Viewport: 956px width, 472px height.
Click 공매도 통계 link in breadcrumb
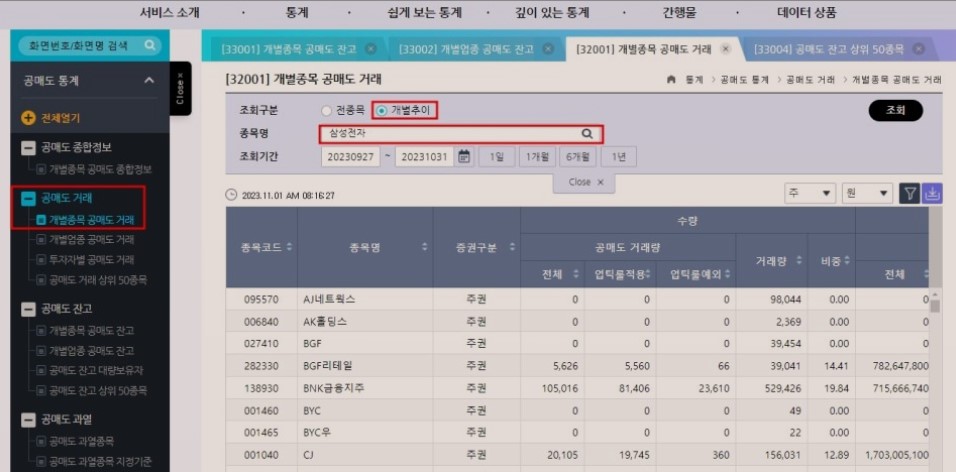744,80
